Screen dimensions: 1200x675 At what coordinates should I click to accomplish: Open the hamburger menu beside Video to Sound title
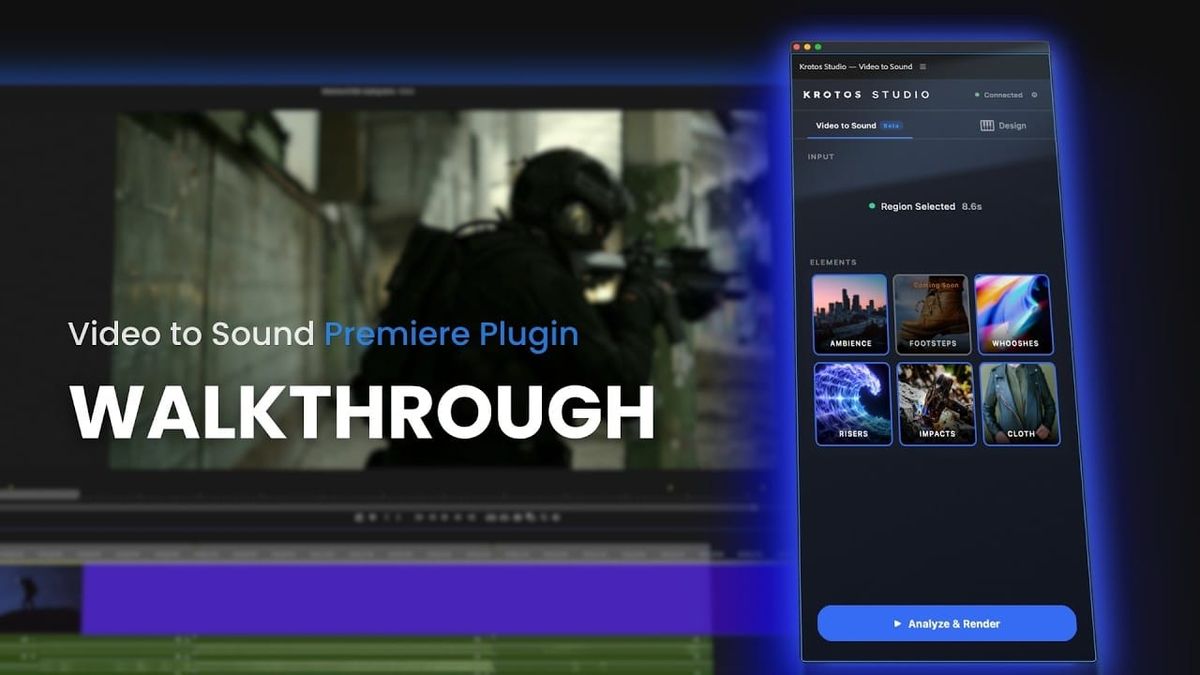(923, 67)
